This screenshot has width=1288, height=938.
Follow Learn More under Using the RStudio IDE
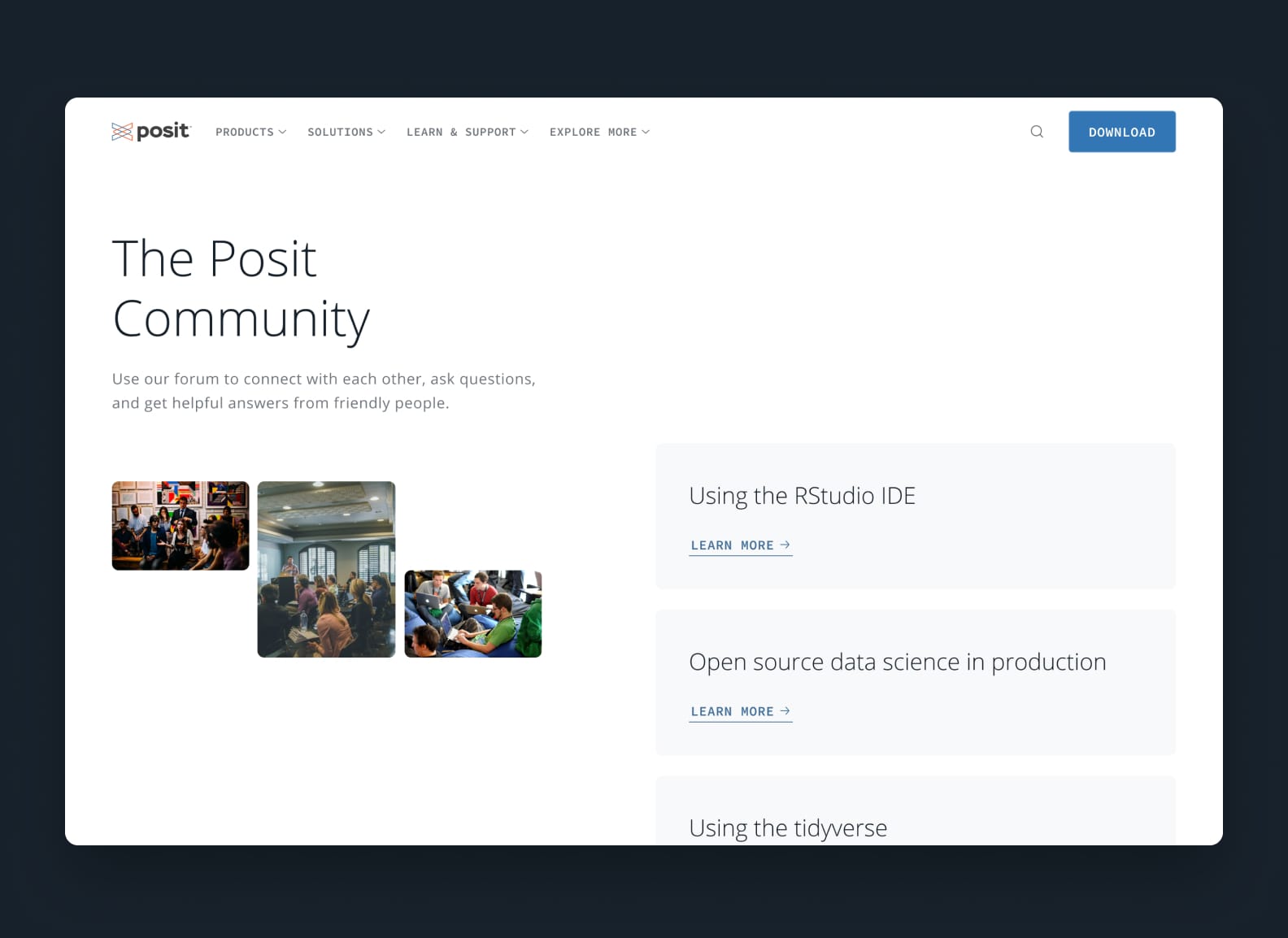click(741, 545)
